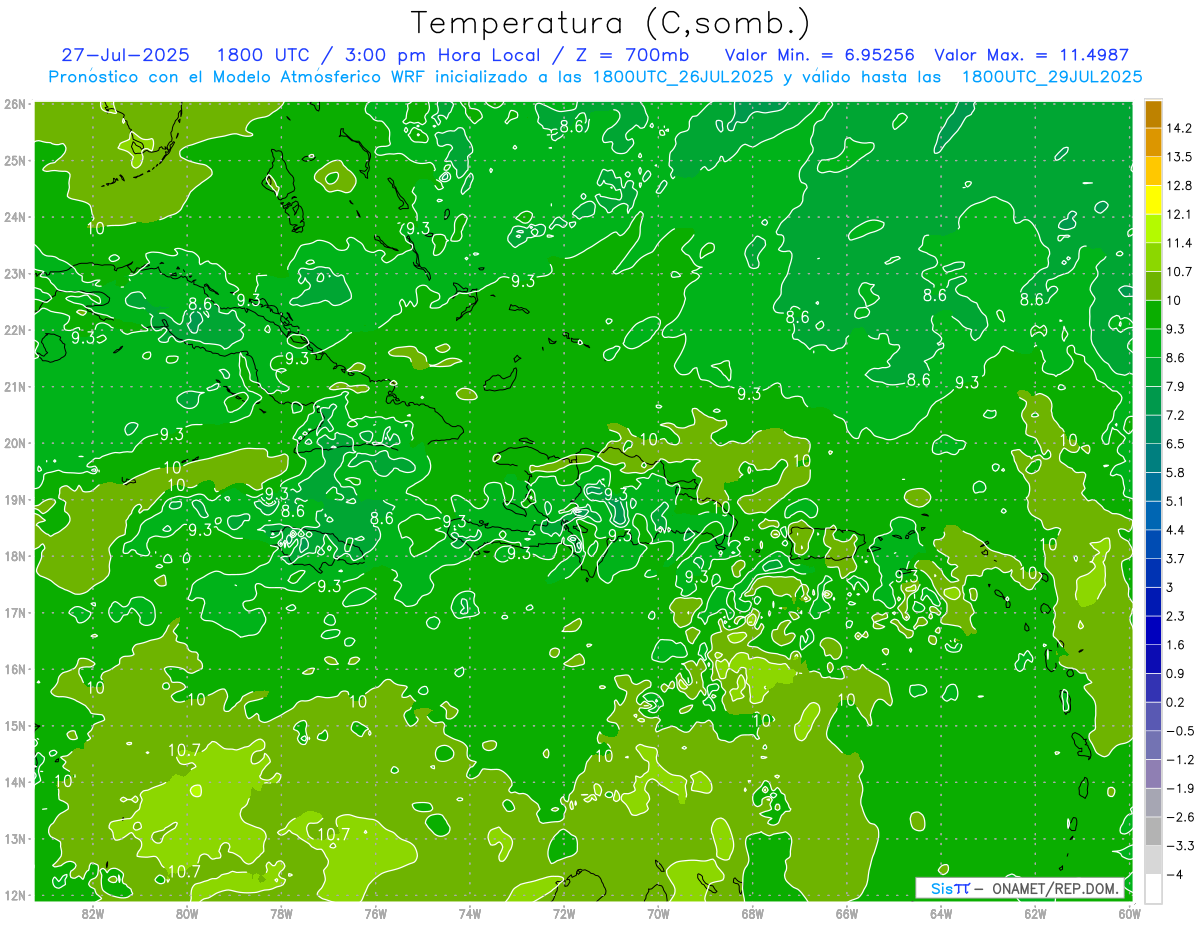Click the blue swatch between 3.7 and 3
This screenshot has width=1200, height=927.
pos(1153,572)
